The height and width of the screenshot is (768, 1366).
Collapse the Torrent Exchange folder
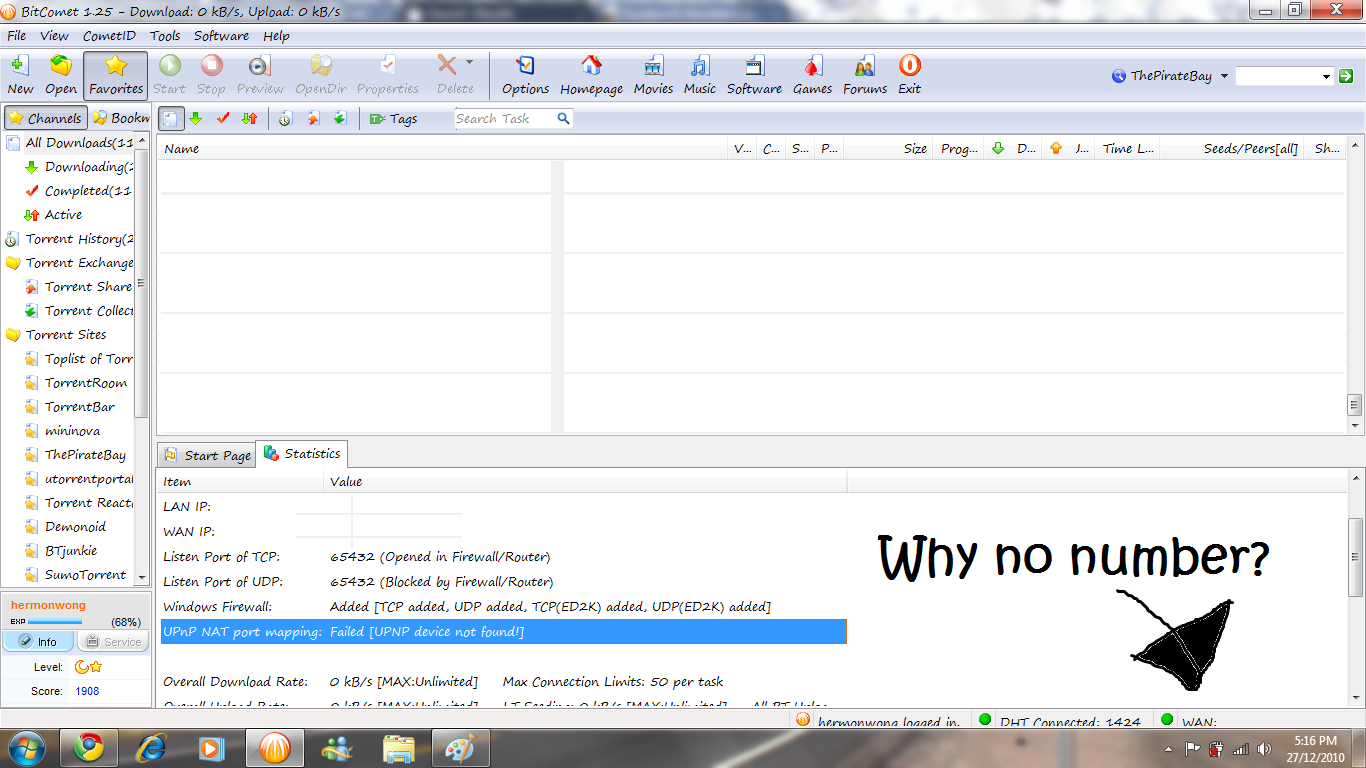[13, 263]
